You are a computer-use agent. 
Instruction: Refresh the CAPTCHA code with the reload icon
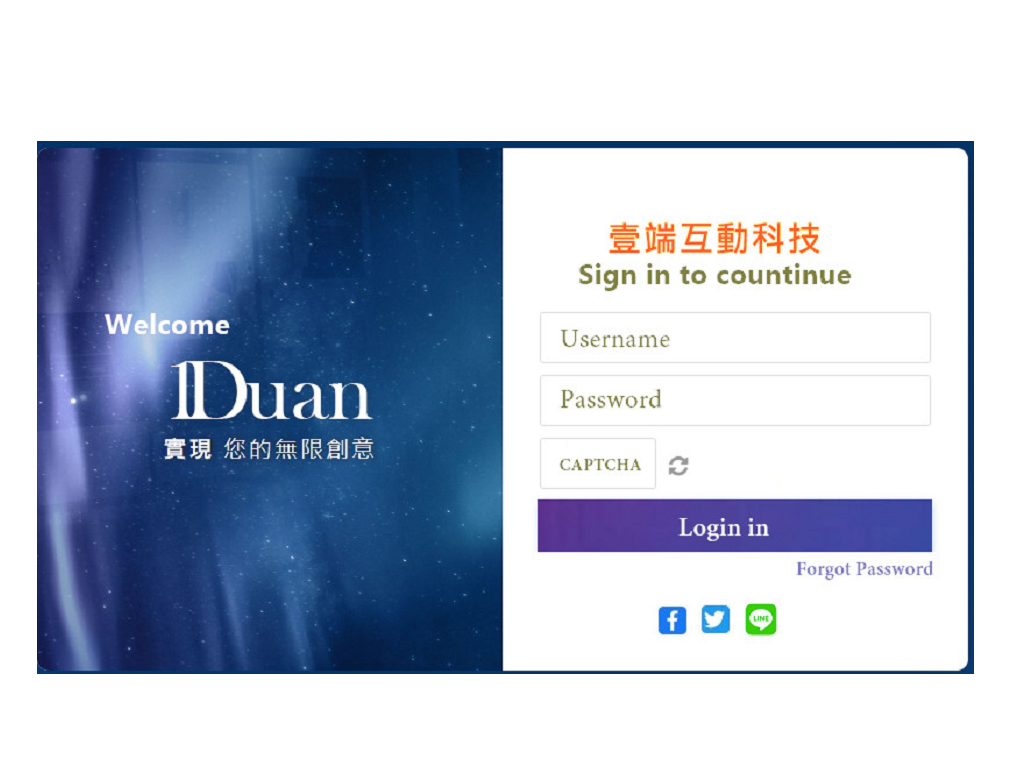(x=679, y=466)
